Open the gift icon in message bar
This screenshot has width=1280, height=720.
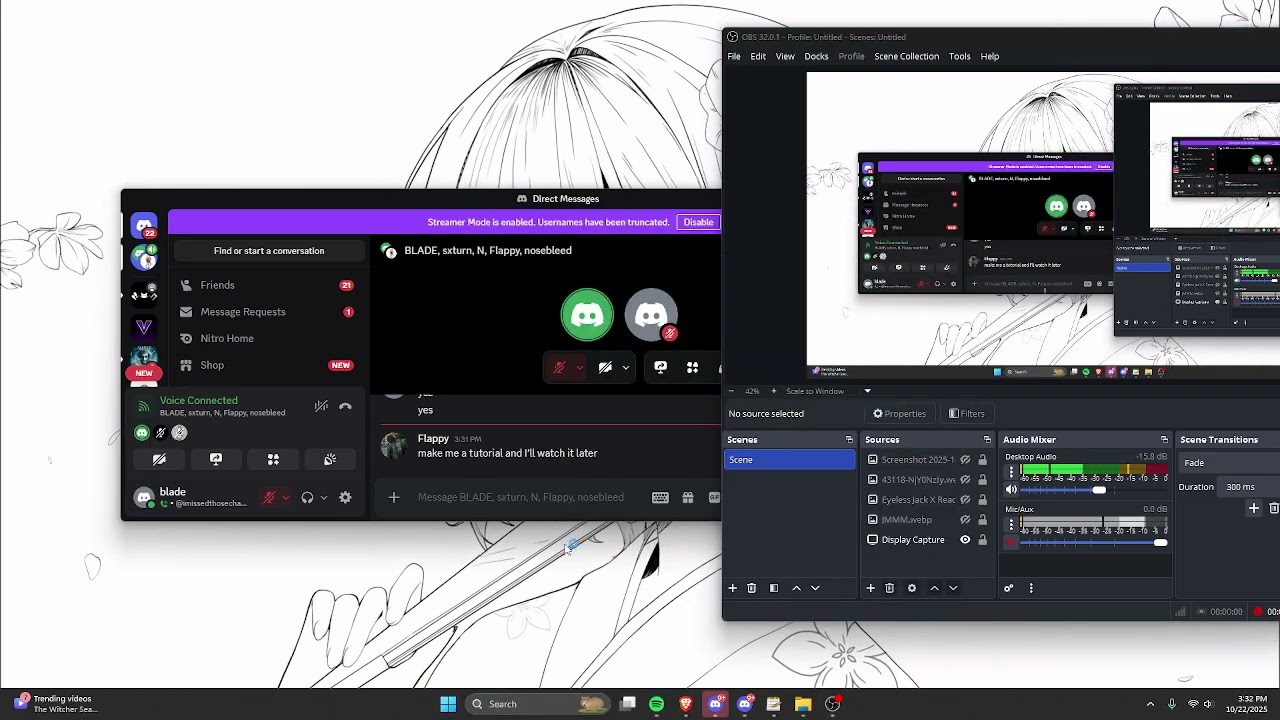(688, 497)
